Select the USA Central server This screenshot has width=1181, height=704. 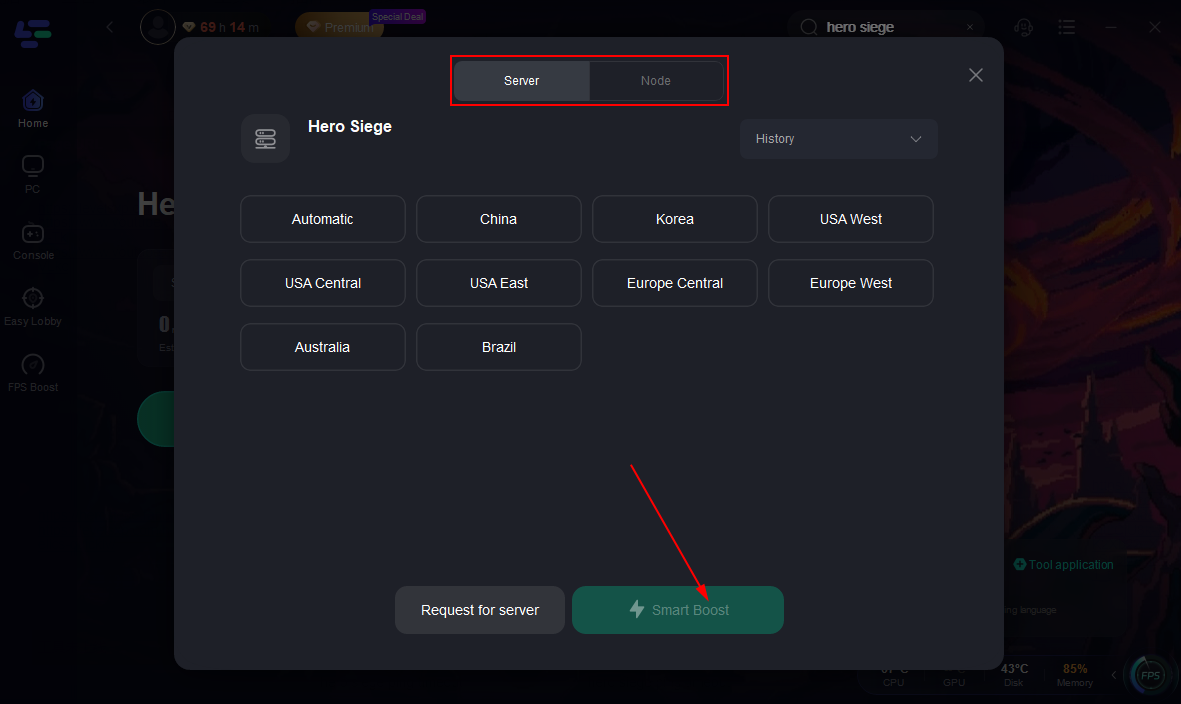click(x=322, y=283)
